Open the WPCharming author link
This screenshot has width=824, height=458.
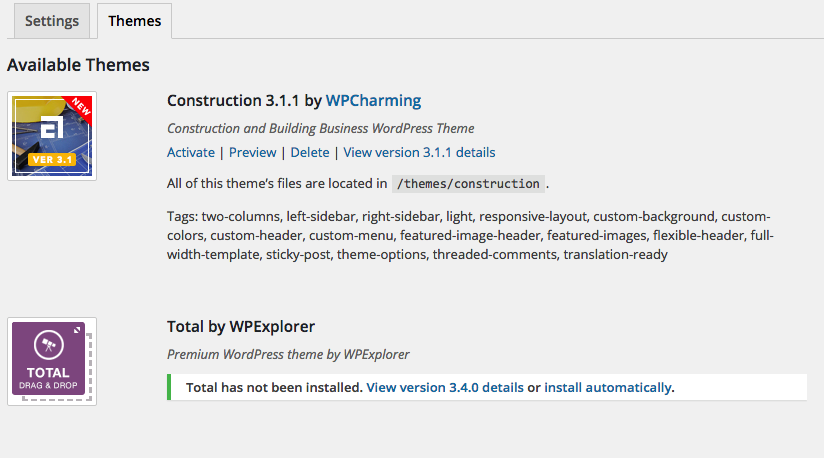click(x=373, y=100)
